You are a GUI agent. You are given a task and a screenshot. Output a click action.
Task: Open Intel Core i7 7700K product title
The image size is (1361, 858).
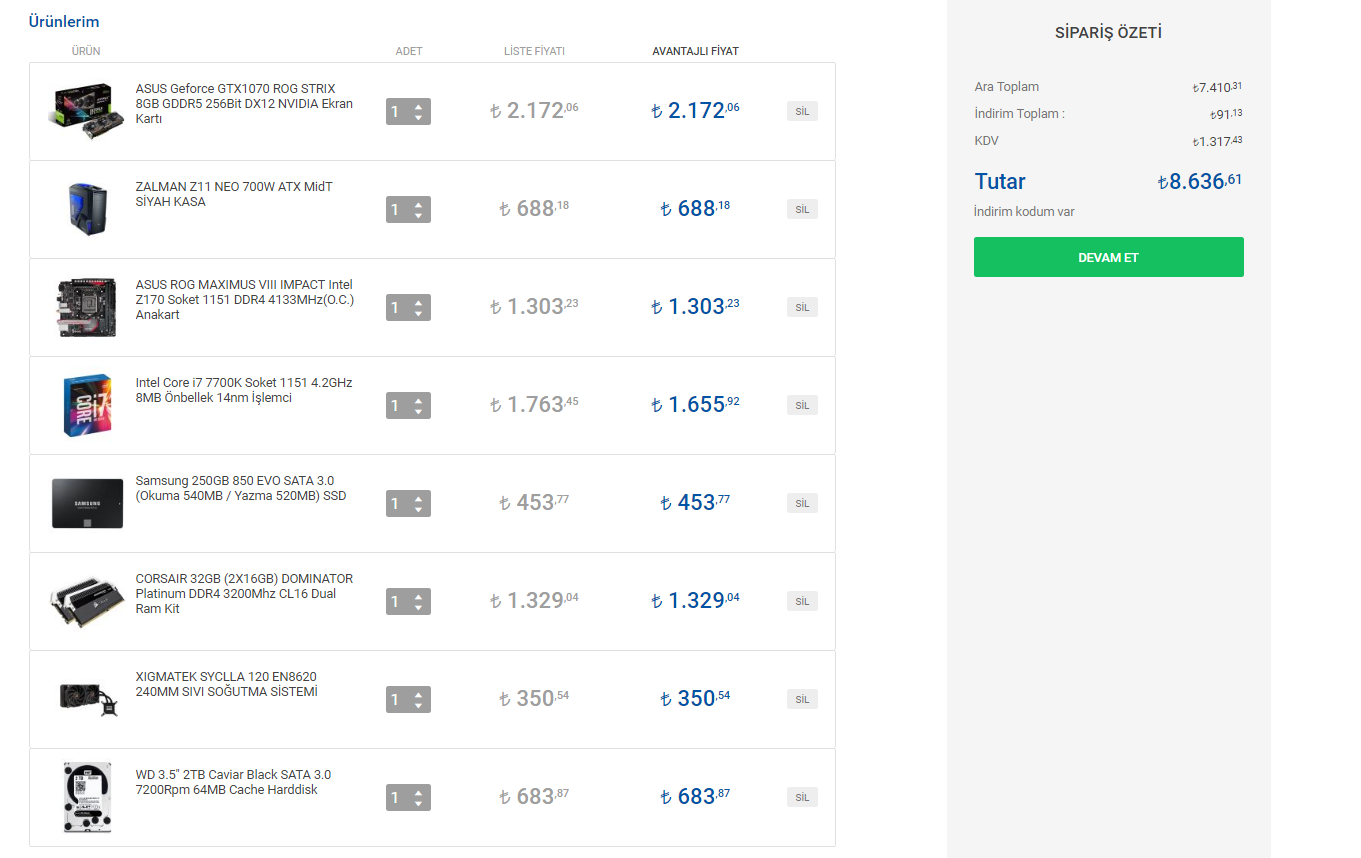[x=244, y=390]
